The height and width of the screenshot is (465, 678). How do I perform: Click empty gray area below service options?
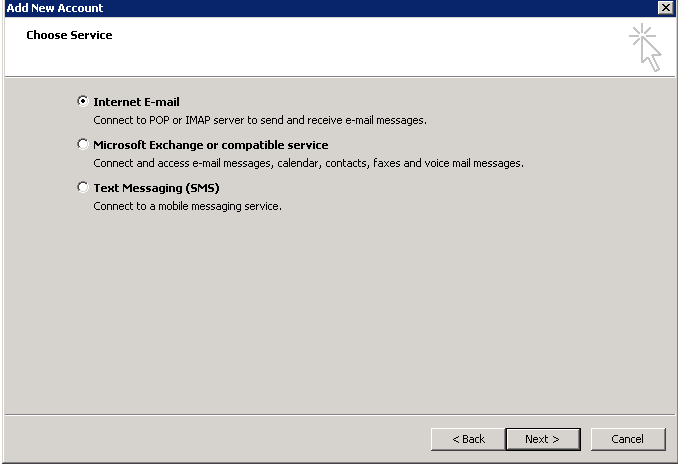(x=340, y=310)
